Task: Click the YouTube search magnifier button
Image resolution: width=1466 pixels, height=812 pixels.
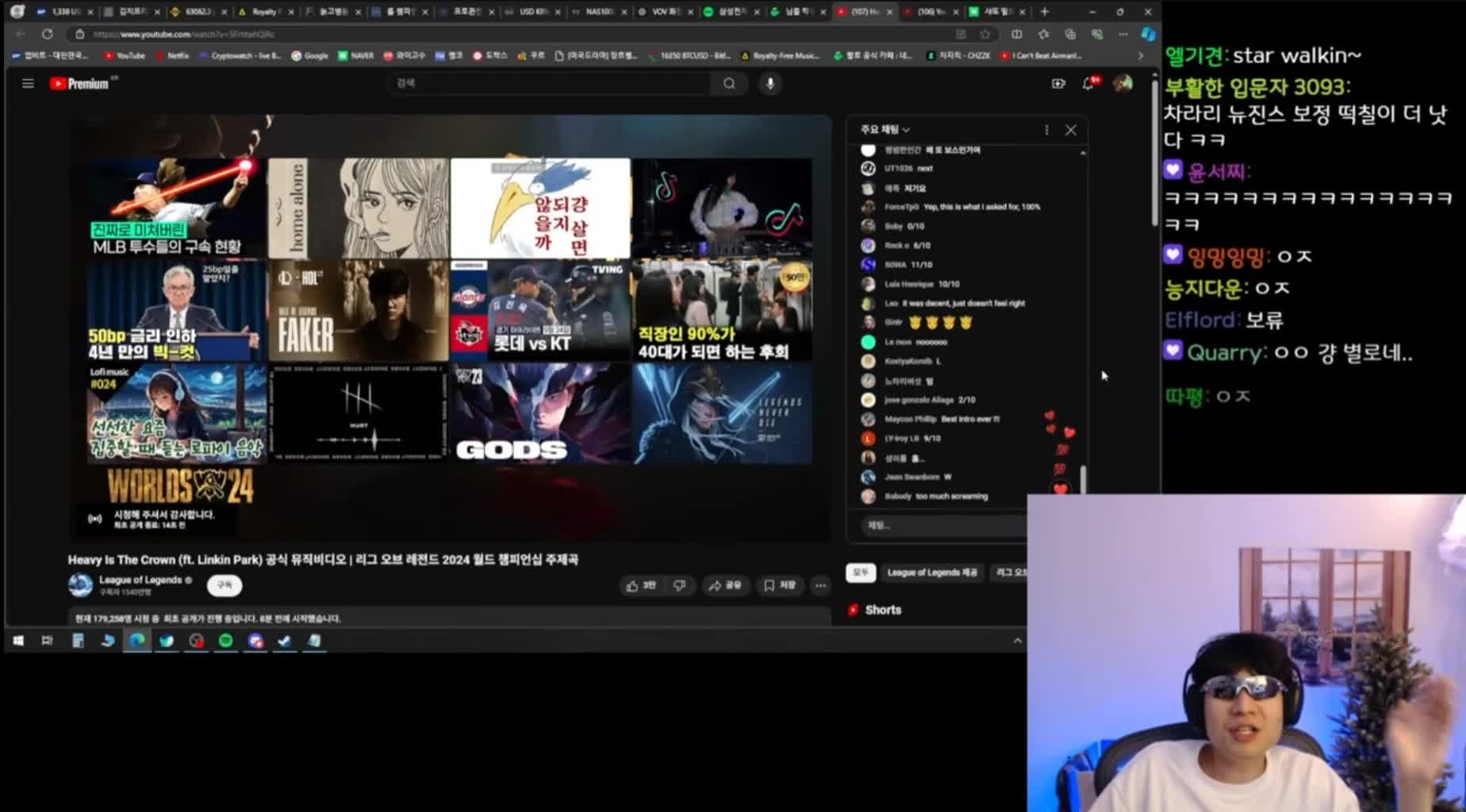Action: [x=729, y=83]
